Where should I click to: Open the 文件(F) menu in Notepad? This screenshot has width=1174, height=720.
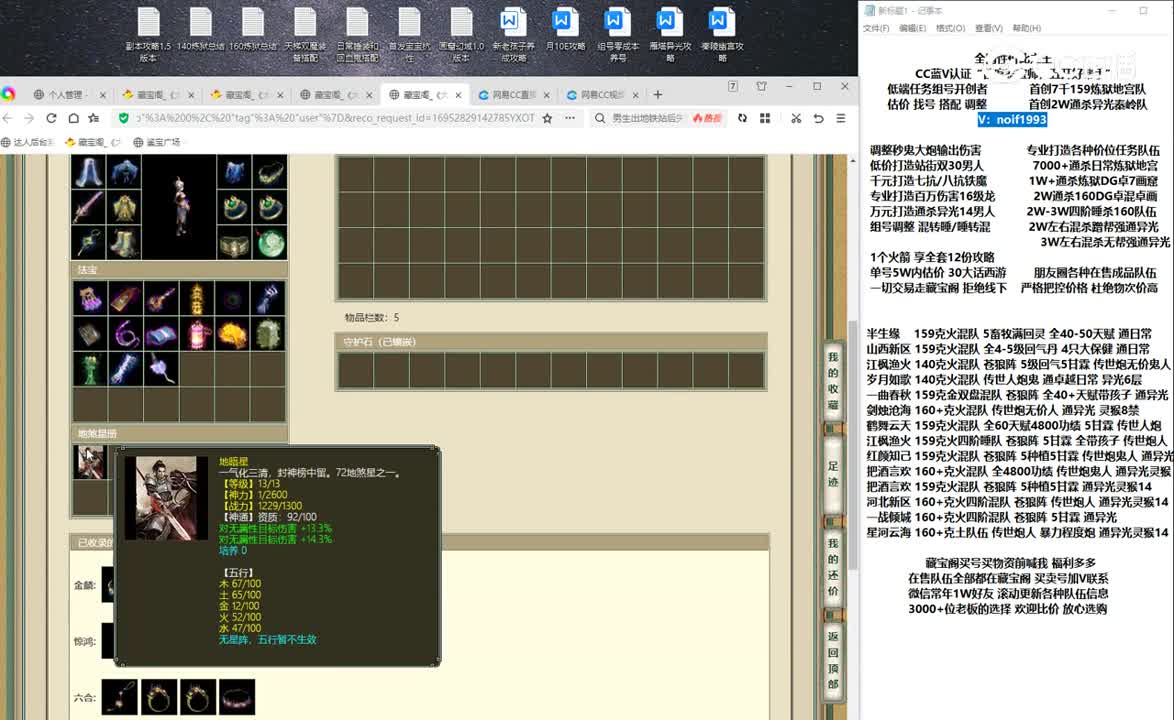tap(876, 28)
